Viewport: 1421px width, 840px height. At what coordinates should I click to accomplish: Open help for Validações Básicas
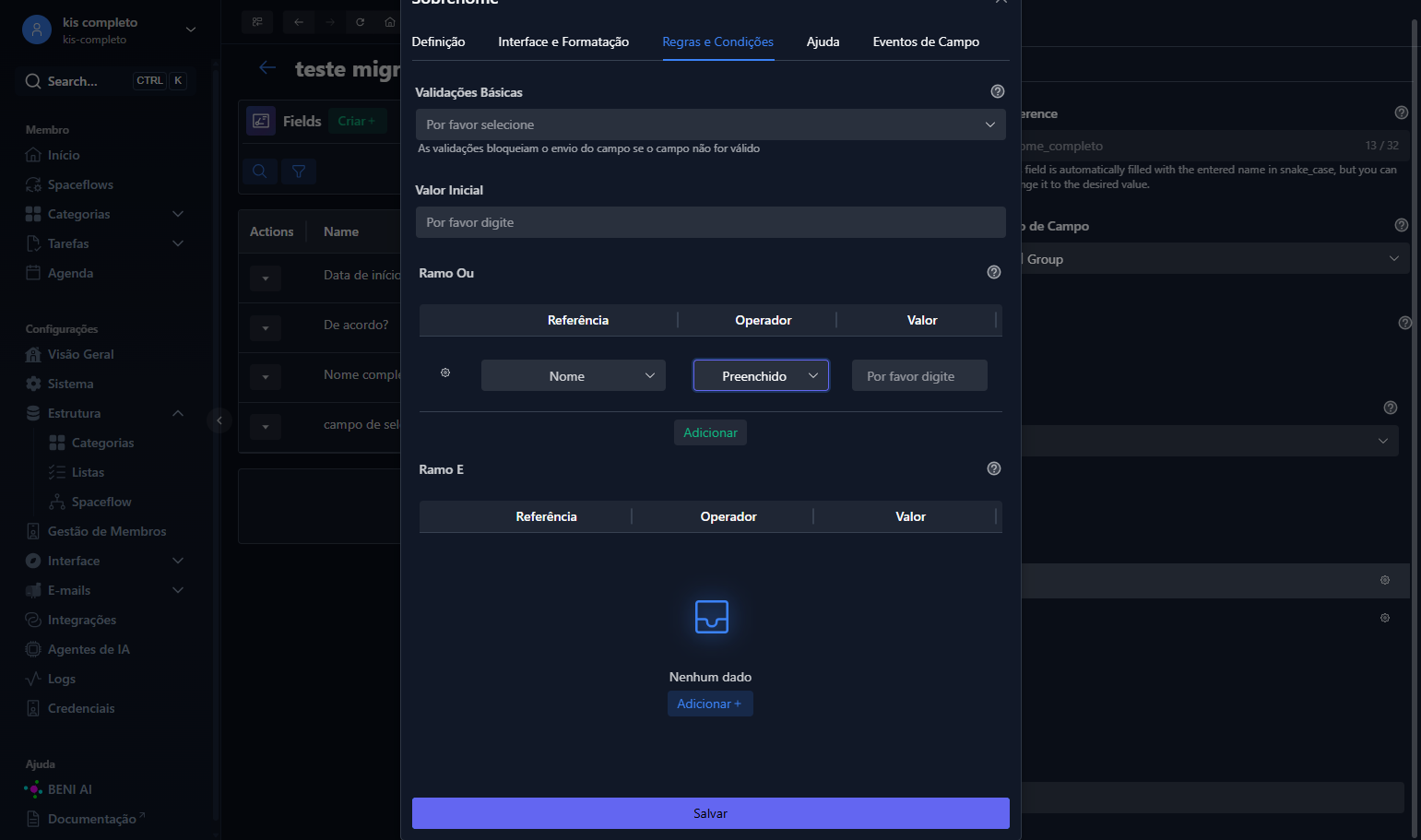998,91
